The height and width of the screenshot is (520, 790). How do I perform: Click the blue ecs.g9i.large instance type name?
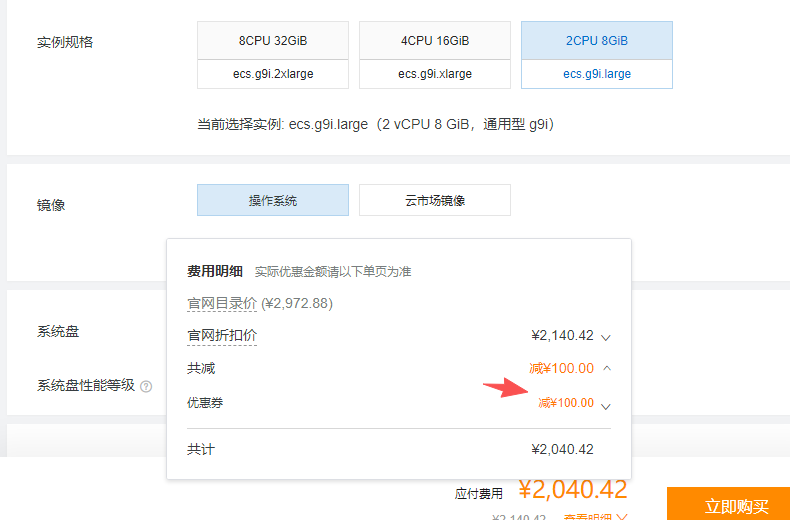[597, 74]
